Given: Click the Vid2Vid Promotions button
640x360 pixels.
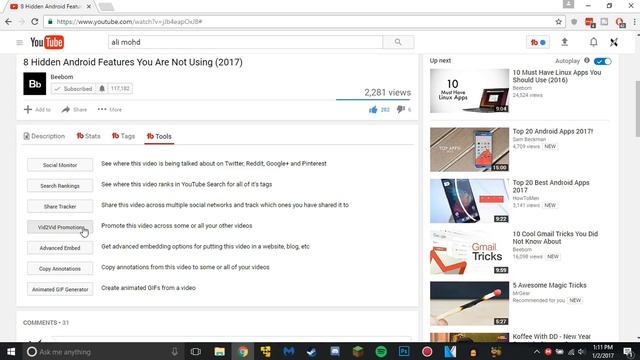Looking at the screenshot, I should 60,227.
